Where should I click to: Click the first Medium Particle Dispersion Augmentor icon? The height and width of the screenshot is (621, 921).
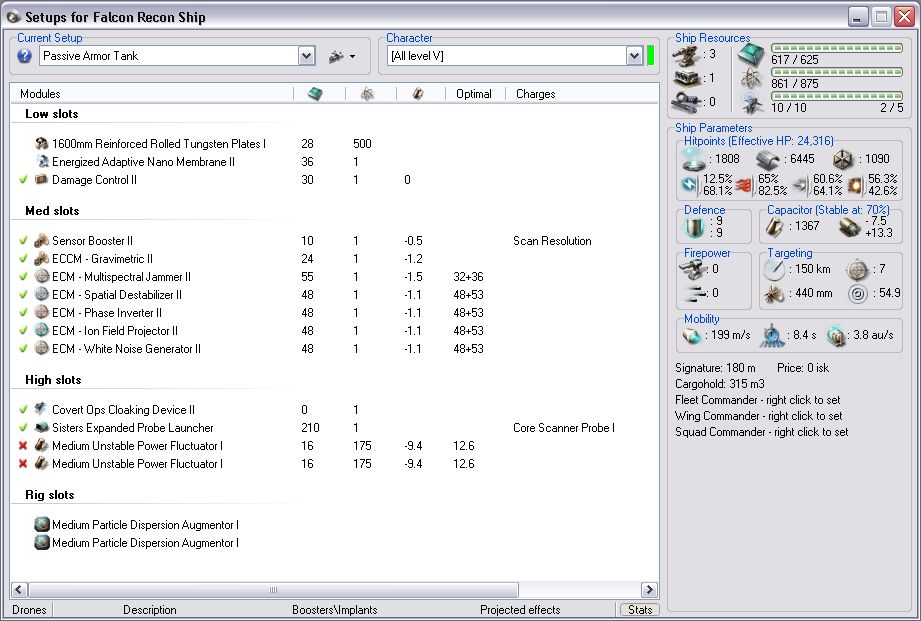tap(42, 525)
